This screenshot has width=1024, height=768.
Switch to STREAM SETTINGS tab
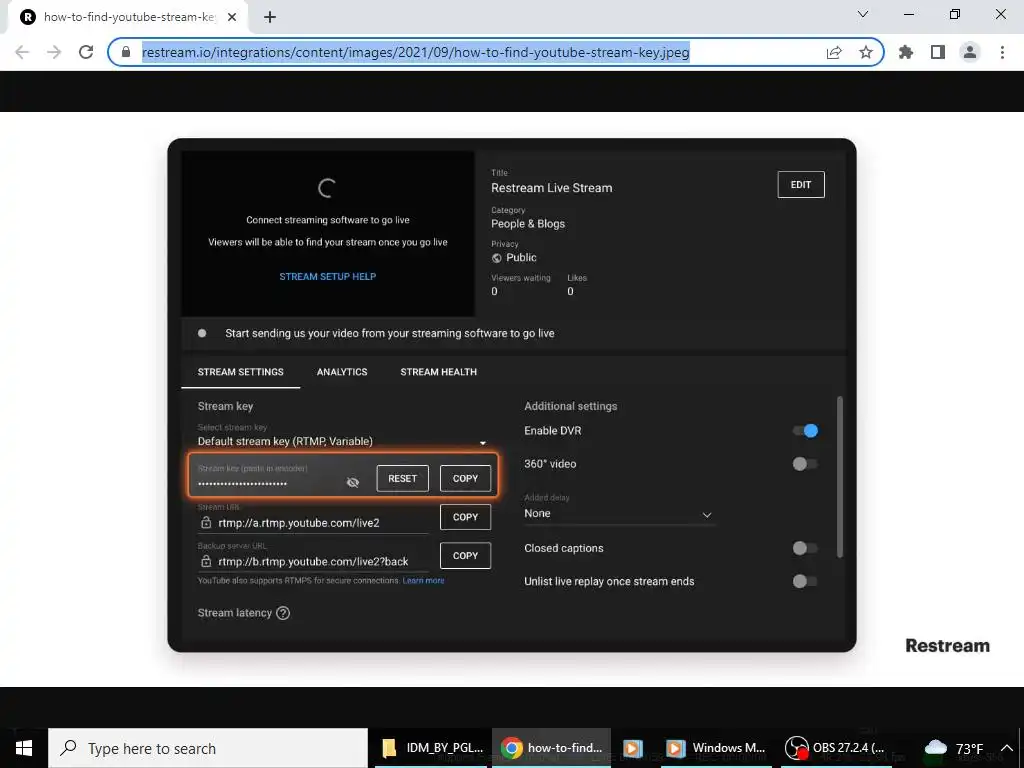pos(240,372)
